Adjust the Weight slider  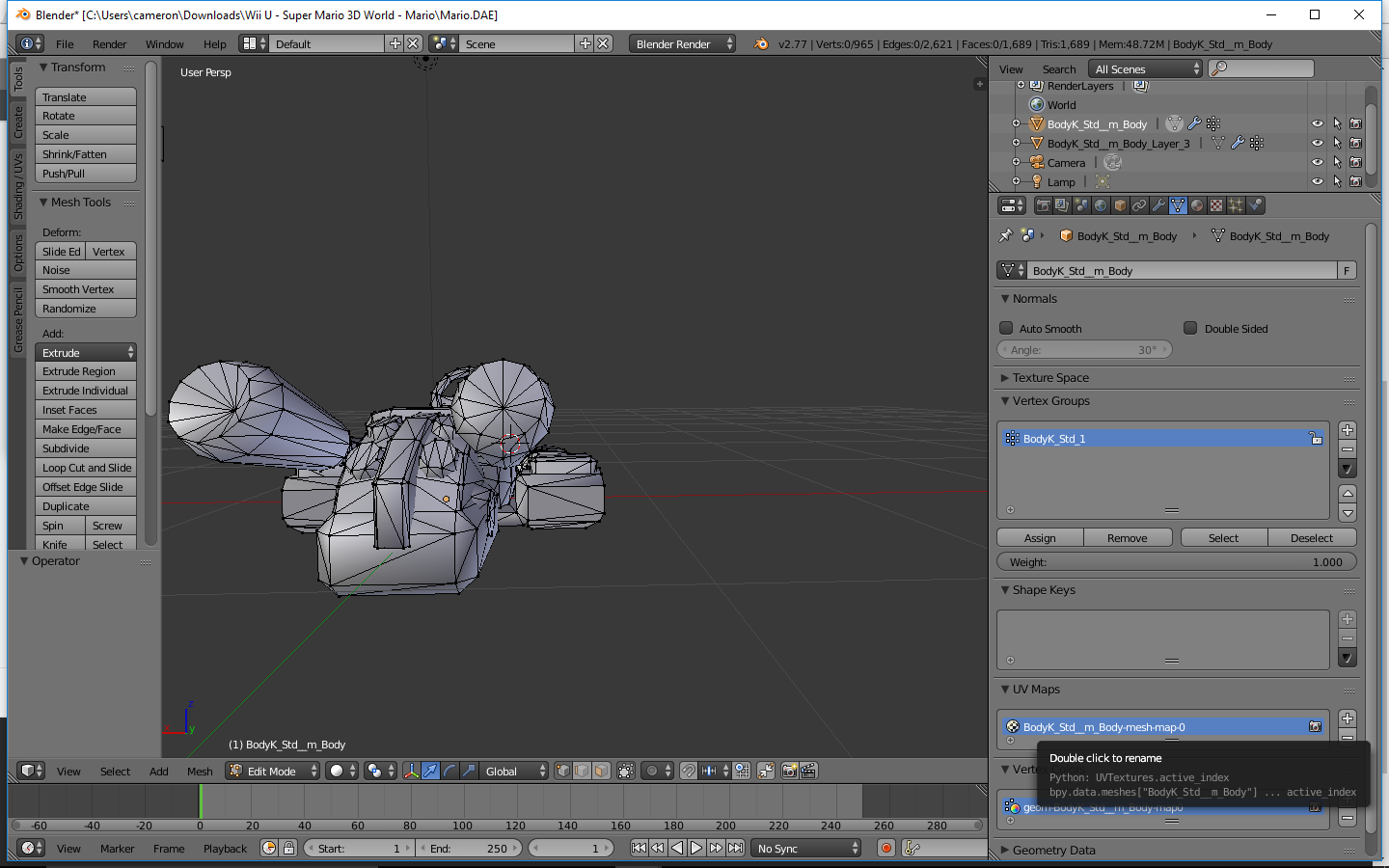pyautogui.click(x=1176, y=561)
